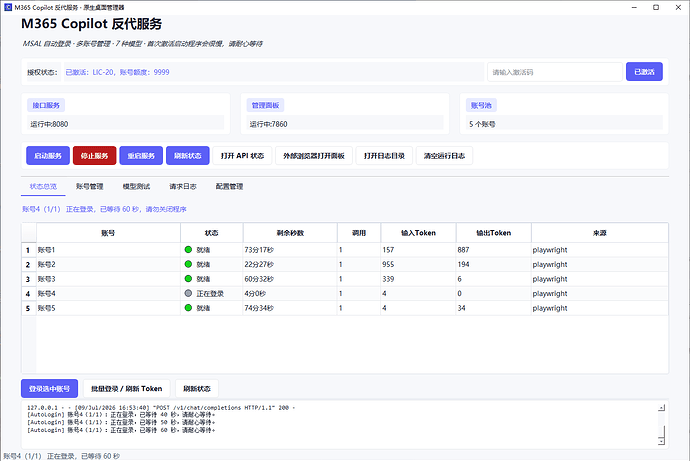Click the output token value 887
This screenshot has width=690, height=461.
tap(463, 250)
